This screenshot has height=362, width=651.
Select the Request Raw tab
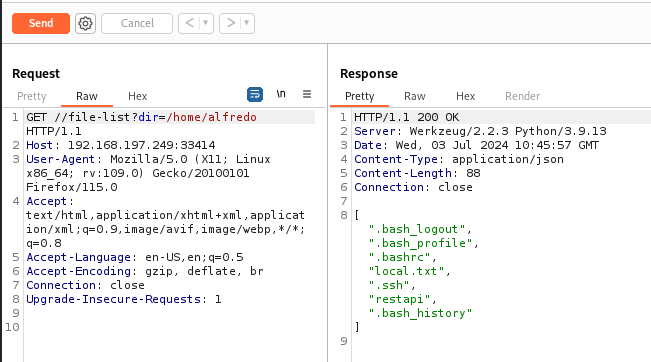(86, 96)
